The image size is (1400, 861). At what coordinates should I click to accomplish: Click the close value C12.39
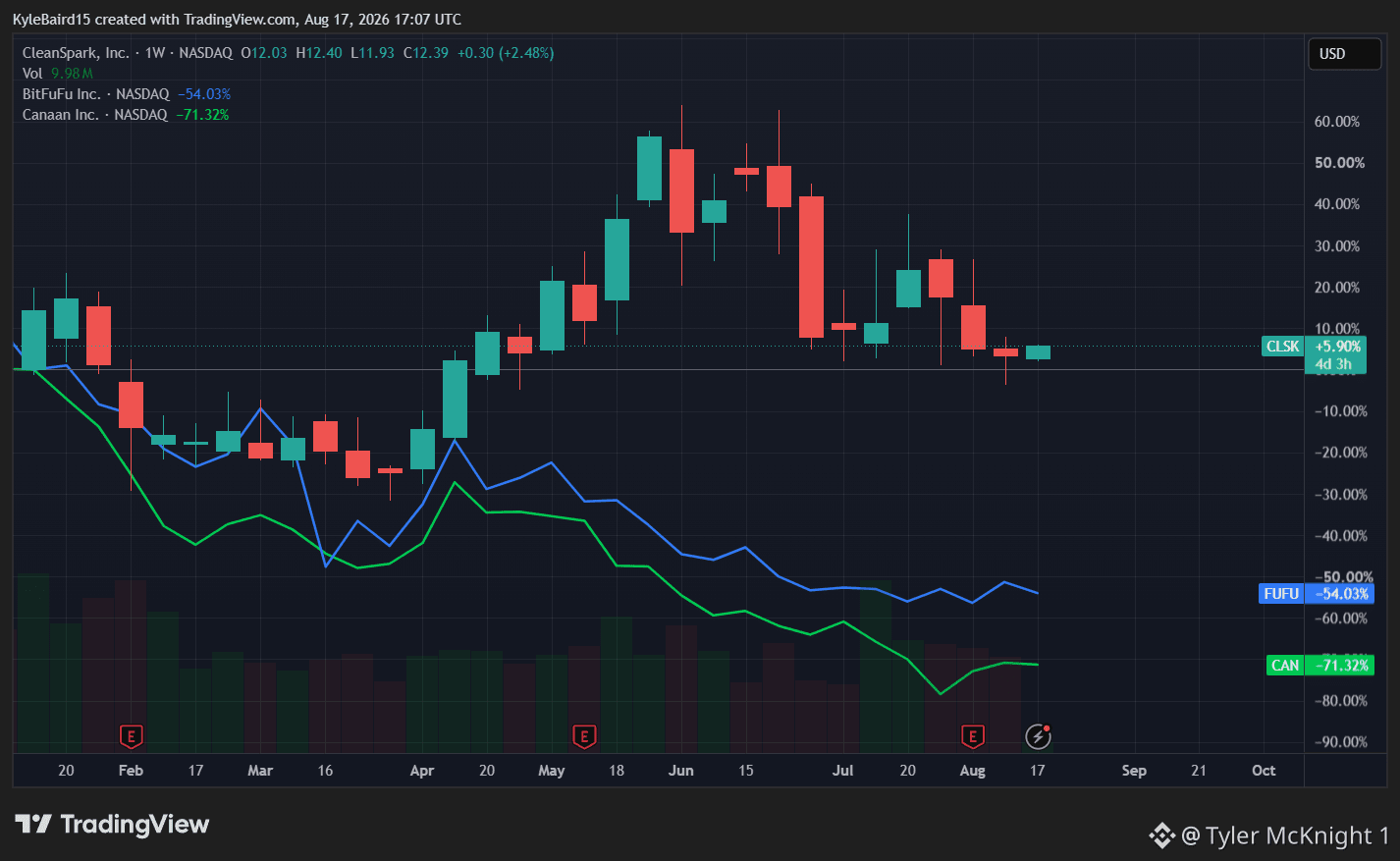tap(426, 53)
